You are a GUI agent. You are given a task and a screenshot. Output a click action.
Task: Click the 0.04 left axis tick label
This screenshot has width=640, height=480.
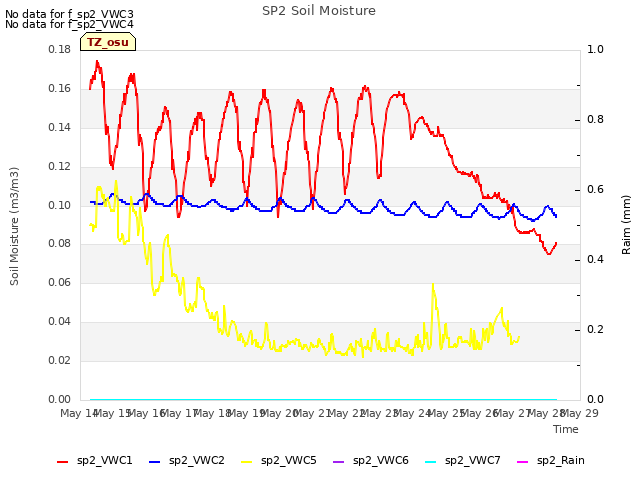[x=60, y=322]
